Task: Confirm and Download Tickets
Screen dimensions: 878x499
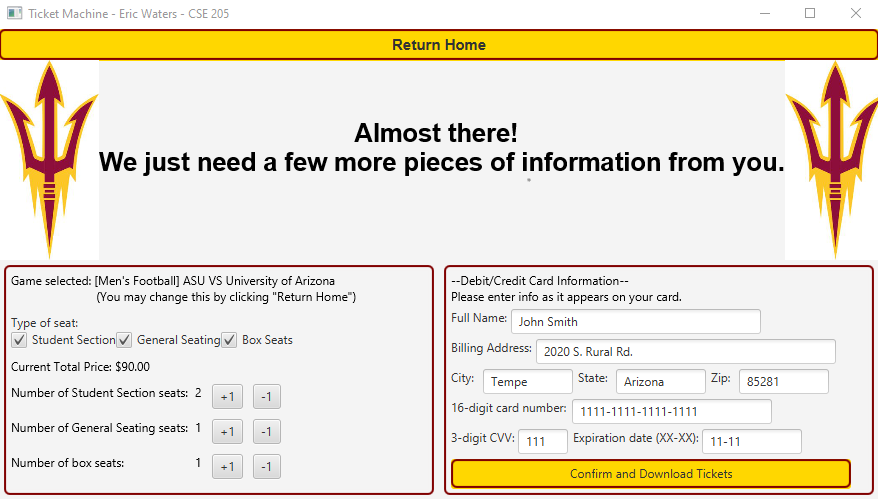Action: (651, 474)
